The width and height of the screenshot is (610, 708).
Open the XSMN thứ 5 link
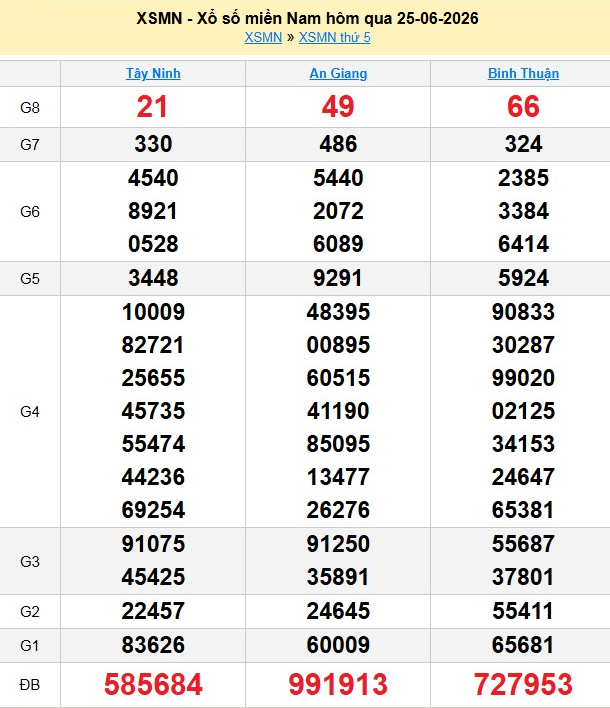[335, 37]
